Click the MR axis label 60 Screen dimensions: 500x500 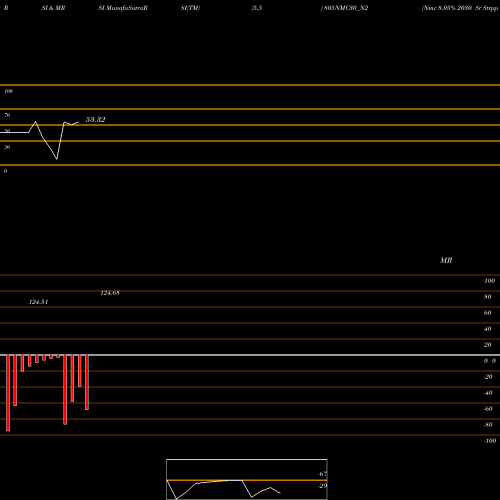coord(488,313)
